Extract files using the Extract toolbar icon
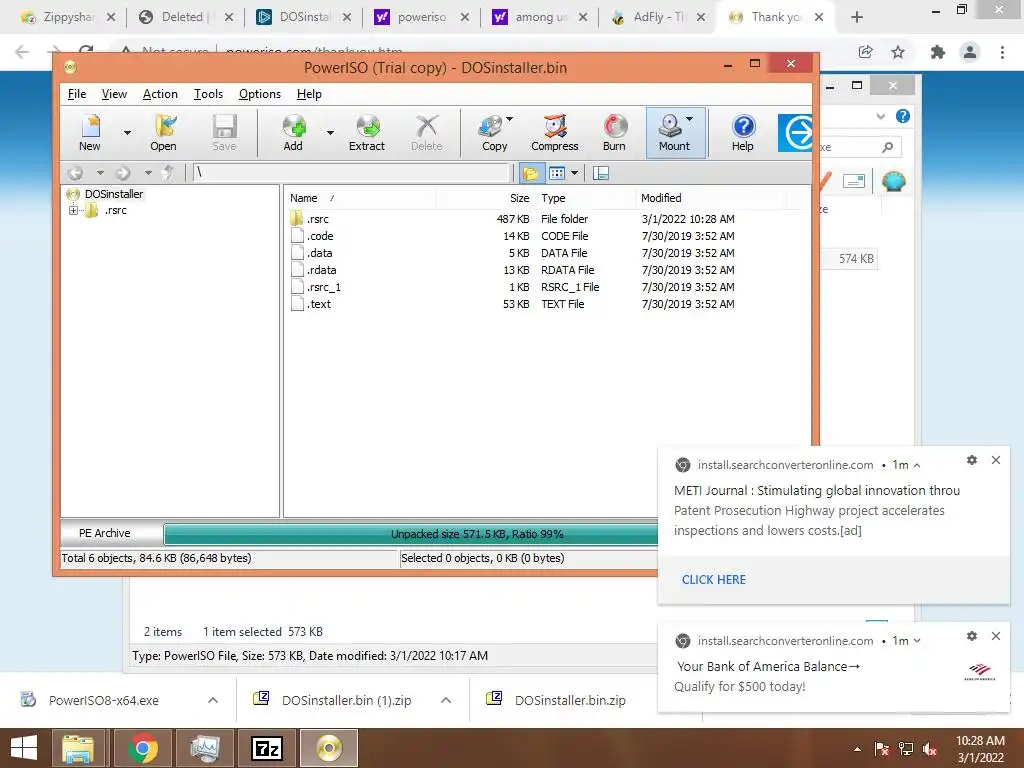 point(367,133)
